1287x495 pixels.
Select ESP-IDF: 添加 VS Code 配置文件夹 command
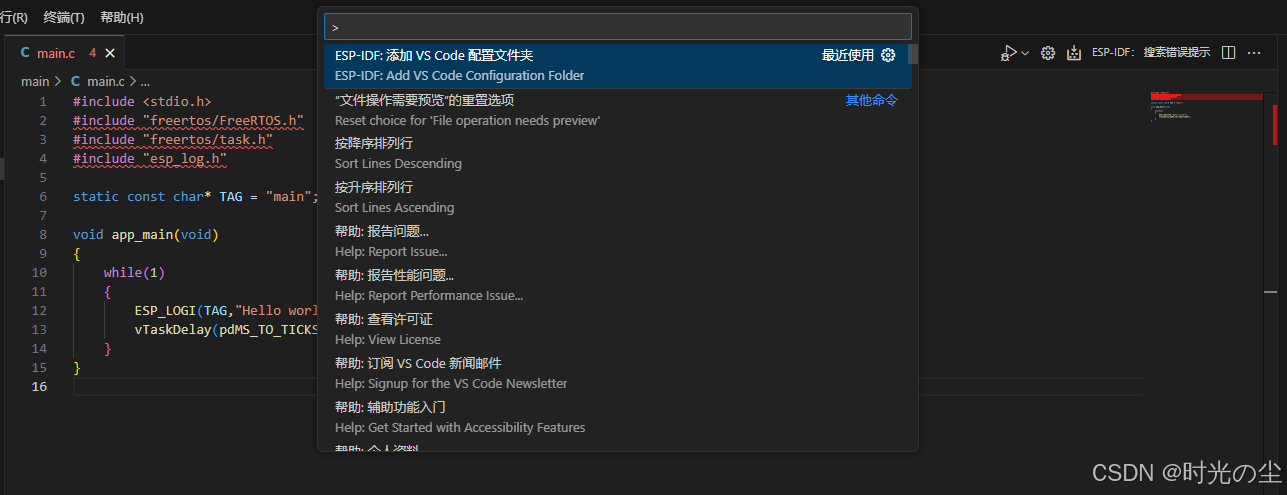(618, 66)
